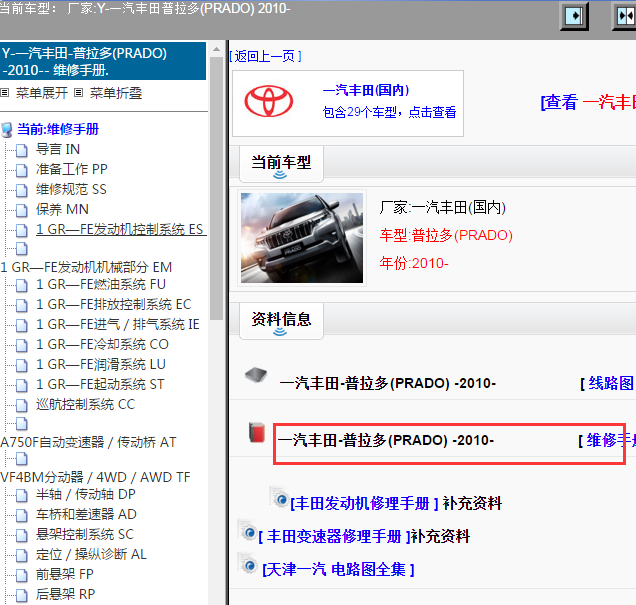Click the computer icon beside 当前:维修手册
This screenshot has width=636, height=605.
coord(7,130)
